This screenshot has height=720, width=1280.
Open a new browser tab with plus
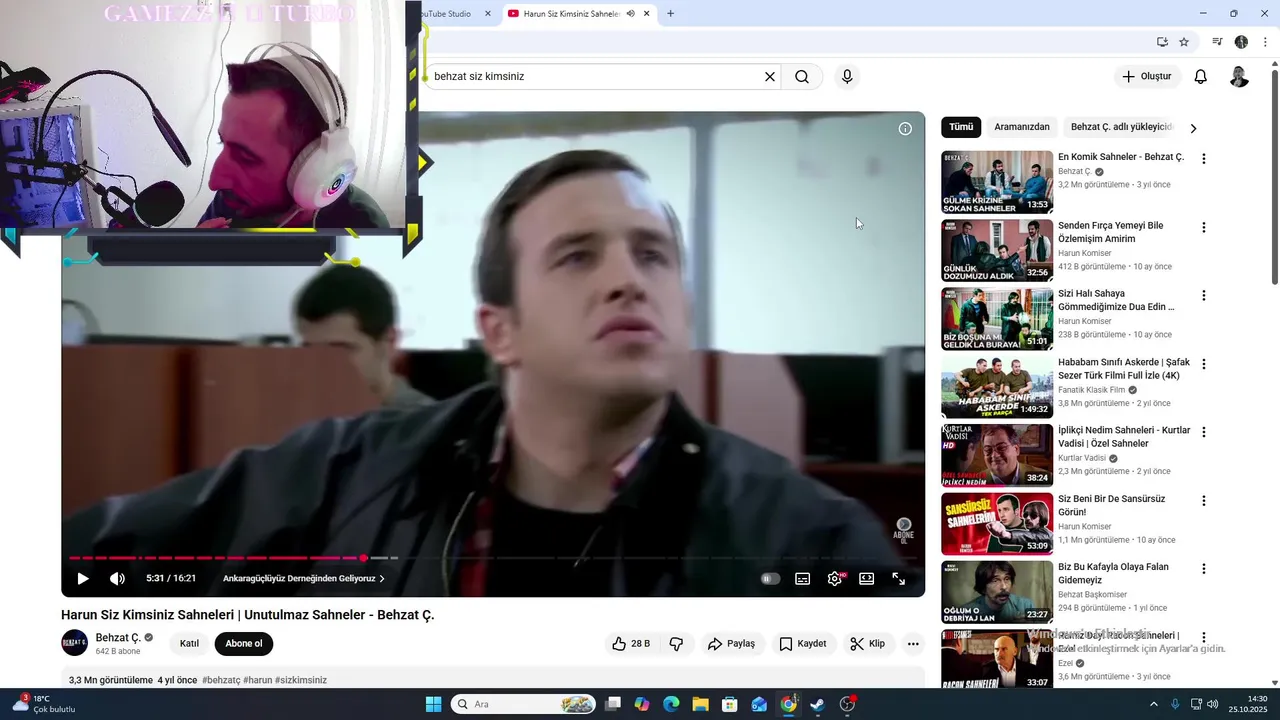click(670, 14)
